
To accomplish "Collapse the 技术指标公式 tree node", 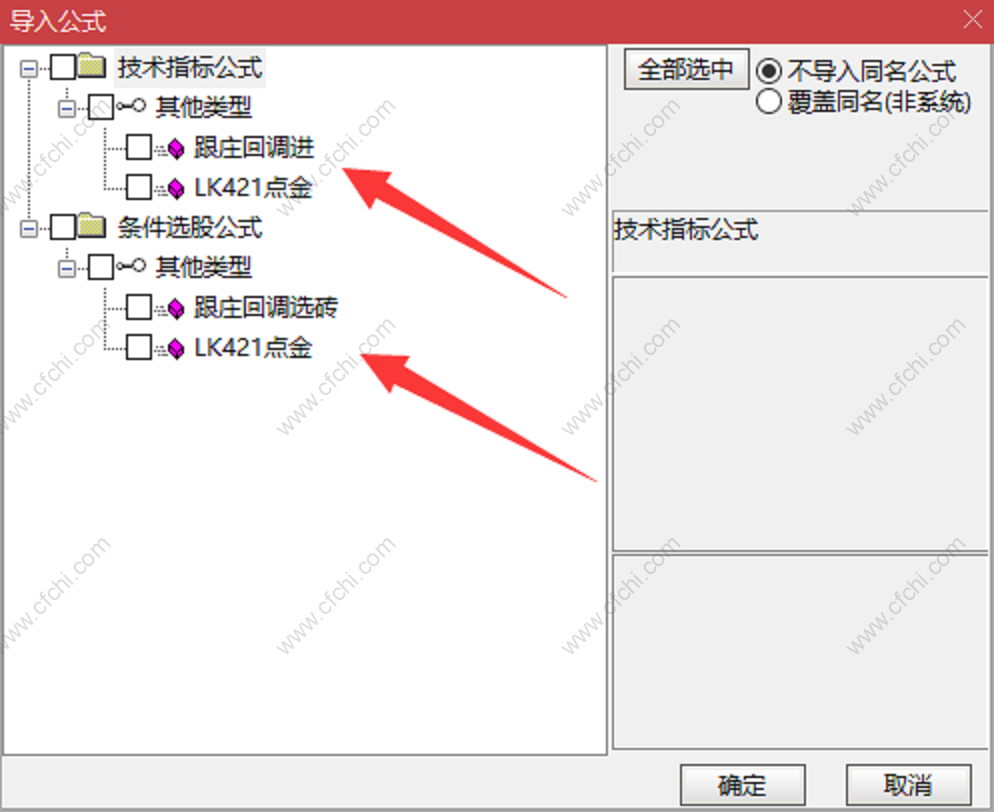I will (29, 68).
